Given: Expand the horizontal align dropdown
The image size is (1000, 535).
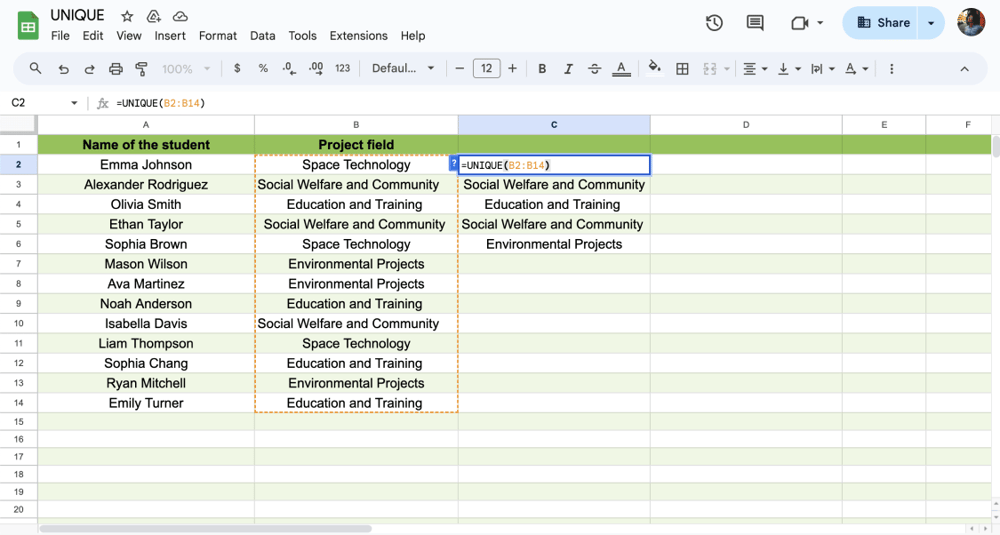Looking at the screenshot, I should coord(756,69).
